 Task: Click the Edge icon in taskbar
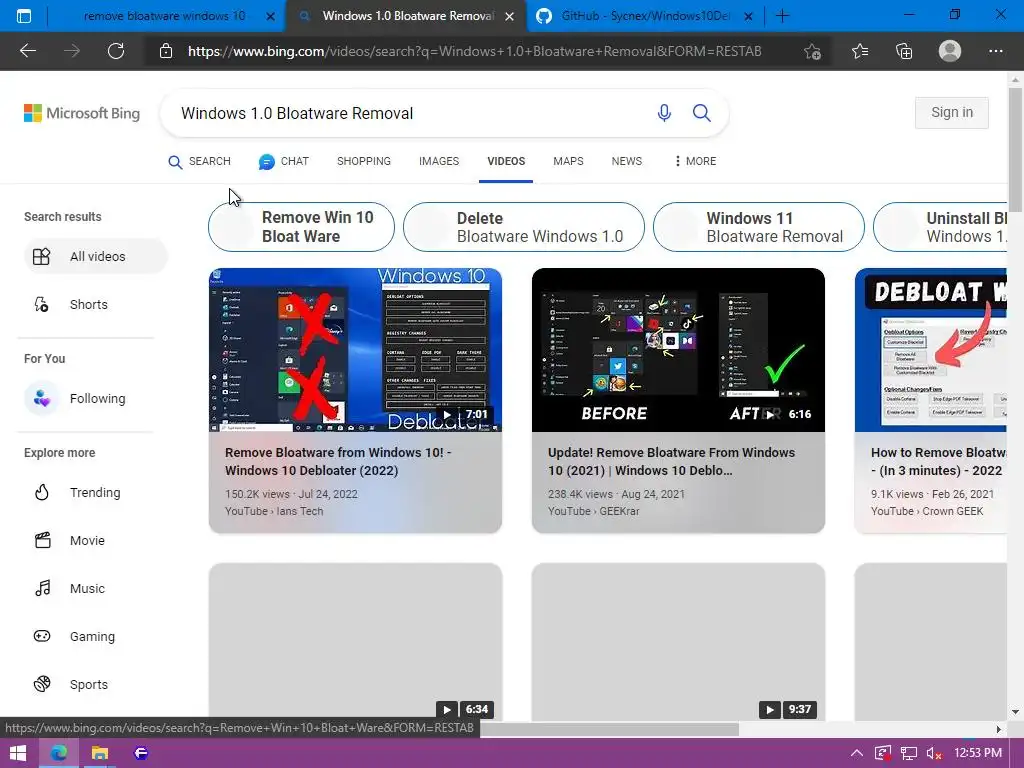pos(59,753)
